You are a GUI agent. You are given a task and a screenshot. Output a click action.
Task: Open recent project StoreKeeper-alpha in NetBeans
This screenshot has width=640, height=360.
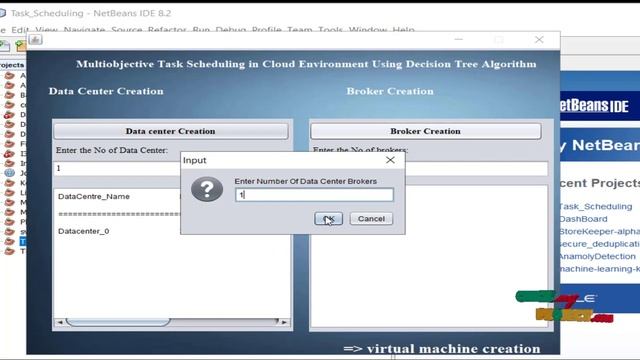click(x=600, y=231)
